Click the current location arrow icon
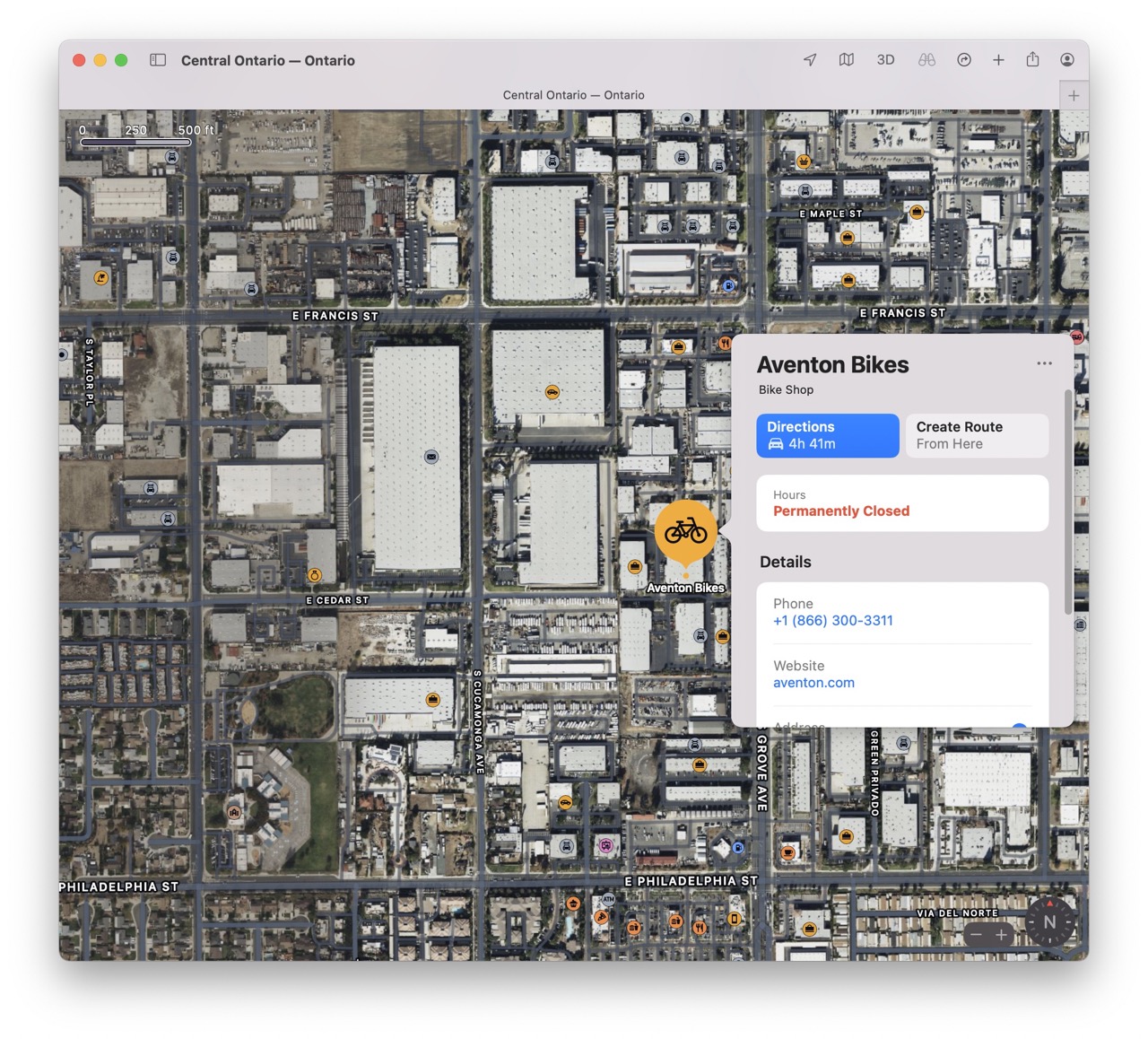The height and width of the screenshot is (1039, 1148). (810, 60)
